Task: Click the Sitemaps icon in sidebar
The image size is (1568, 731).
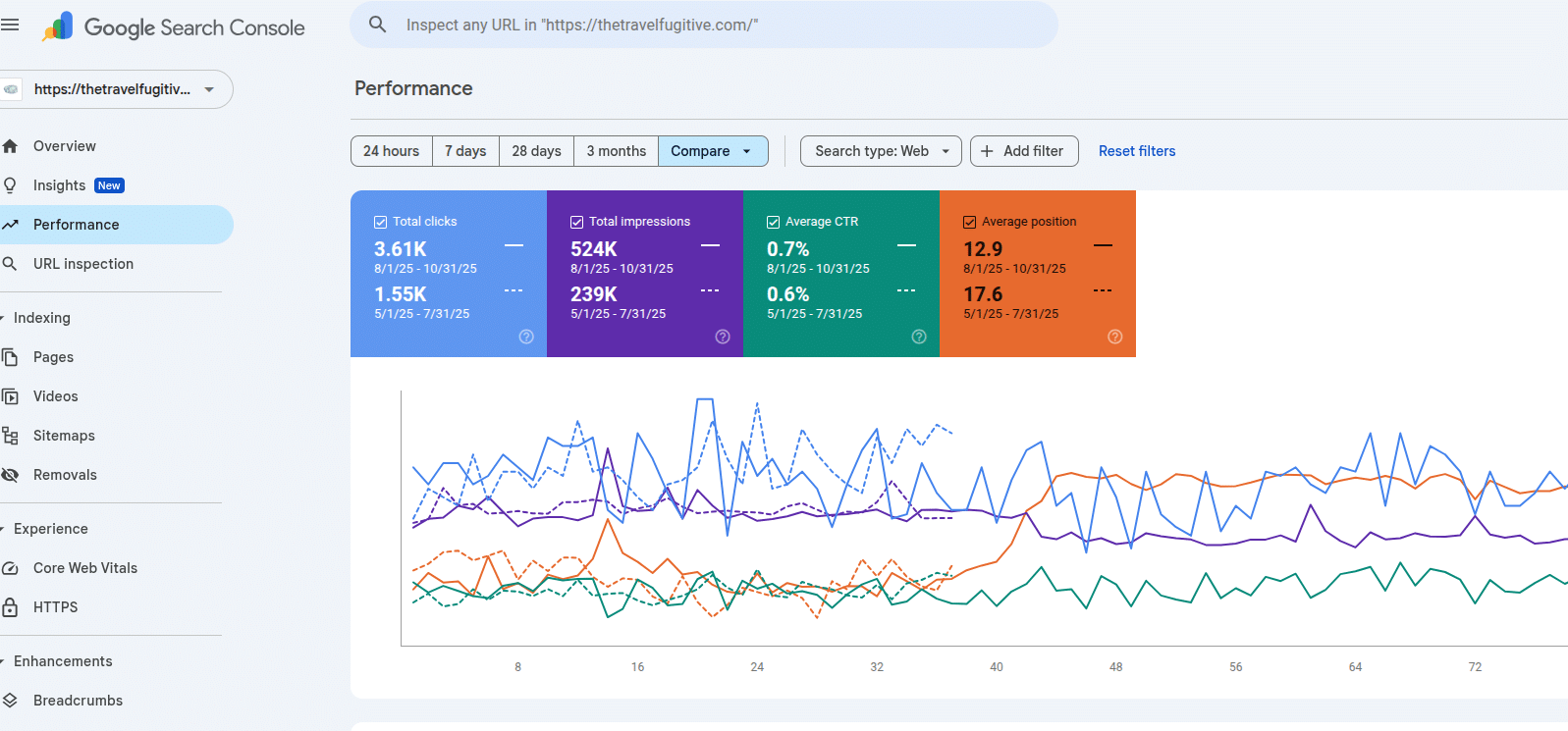Action: (x=10, y=436)
